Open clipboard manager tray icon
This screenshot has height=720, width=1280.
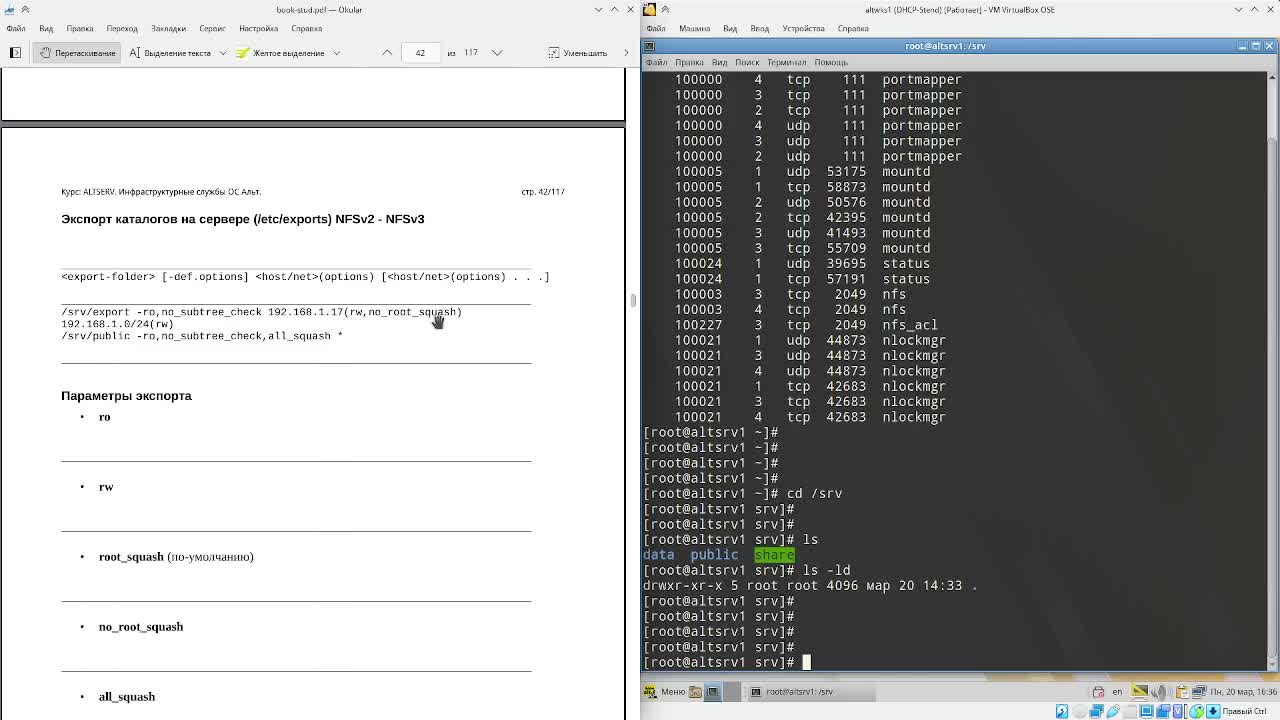coord(1181,691)
